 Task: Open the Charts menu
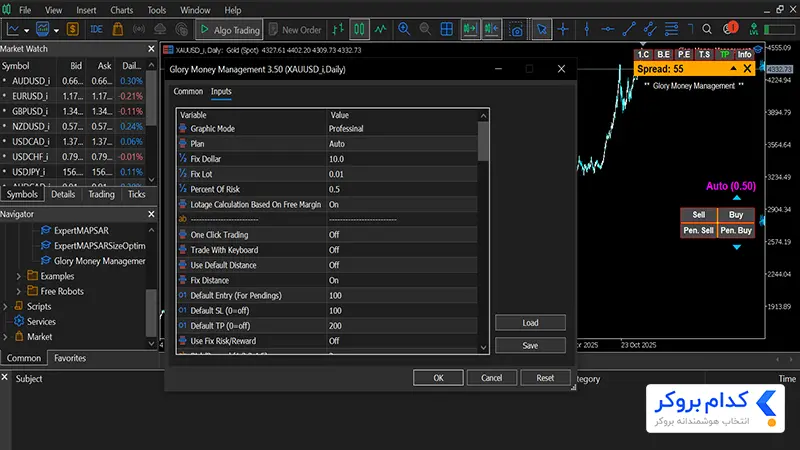(x=121, y=10)
